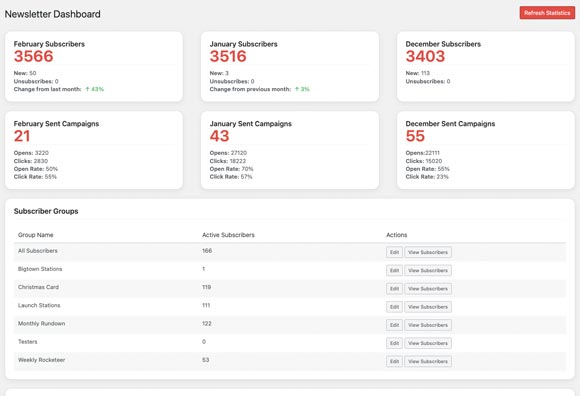This screenshot has width=580, height=396.
Task: Click the Monthly Rundown group name
Action: coord(41,324)
